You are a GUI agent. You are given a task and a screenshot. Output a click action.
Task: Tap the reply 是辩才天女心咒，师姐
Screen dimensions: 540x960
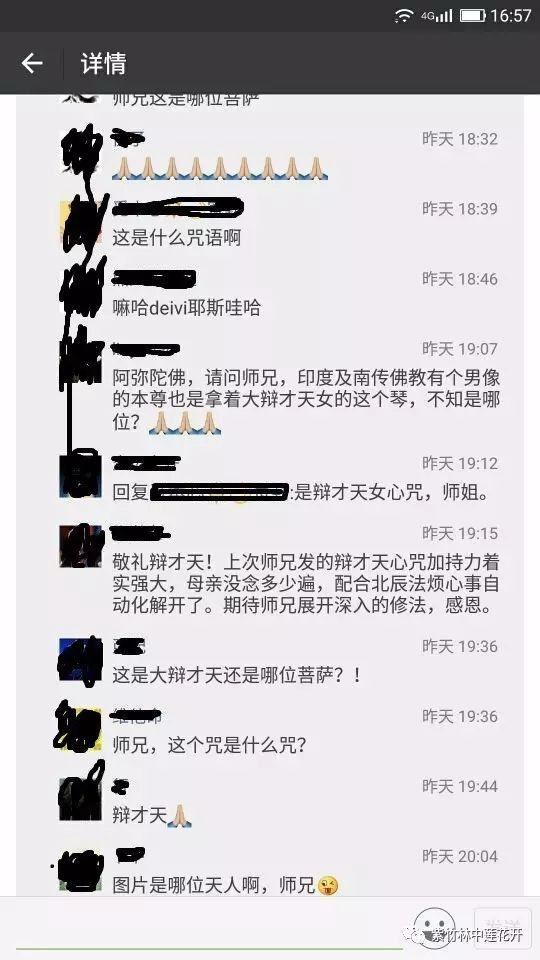[x=393, y=492]
